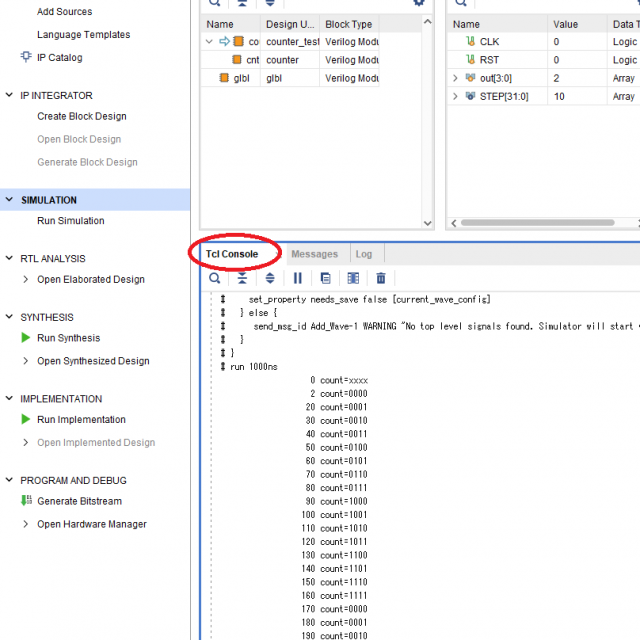Image resolution: width=640 pixels, height=640 pixels.
Task: Expand the STEP[31:0] array signal
Action: 456,96
